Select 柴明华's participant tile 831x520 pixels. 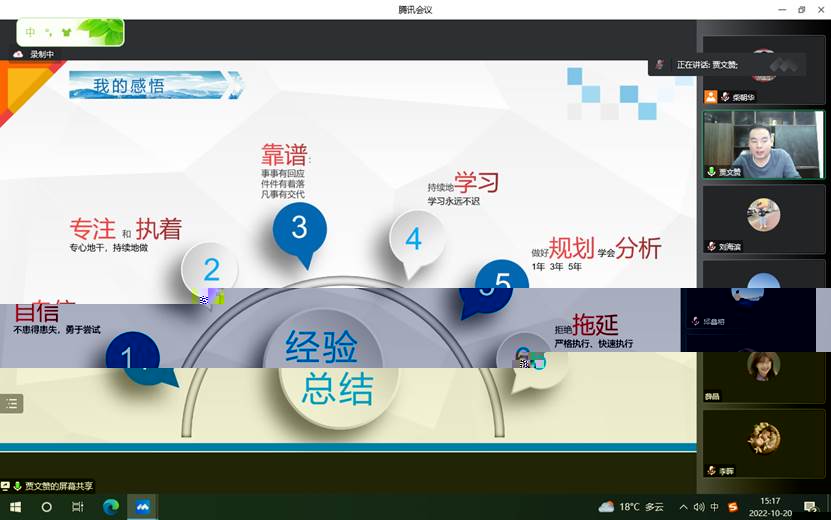[764, 69]
